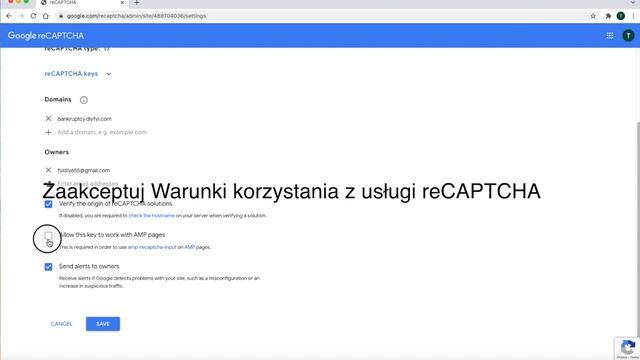Click the Google reCAPTCHA logo
The width and height of the screenshot is (640, 360).
[x=46, y=36]
